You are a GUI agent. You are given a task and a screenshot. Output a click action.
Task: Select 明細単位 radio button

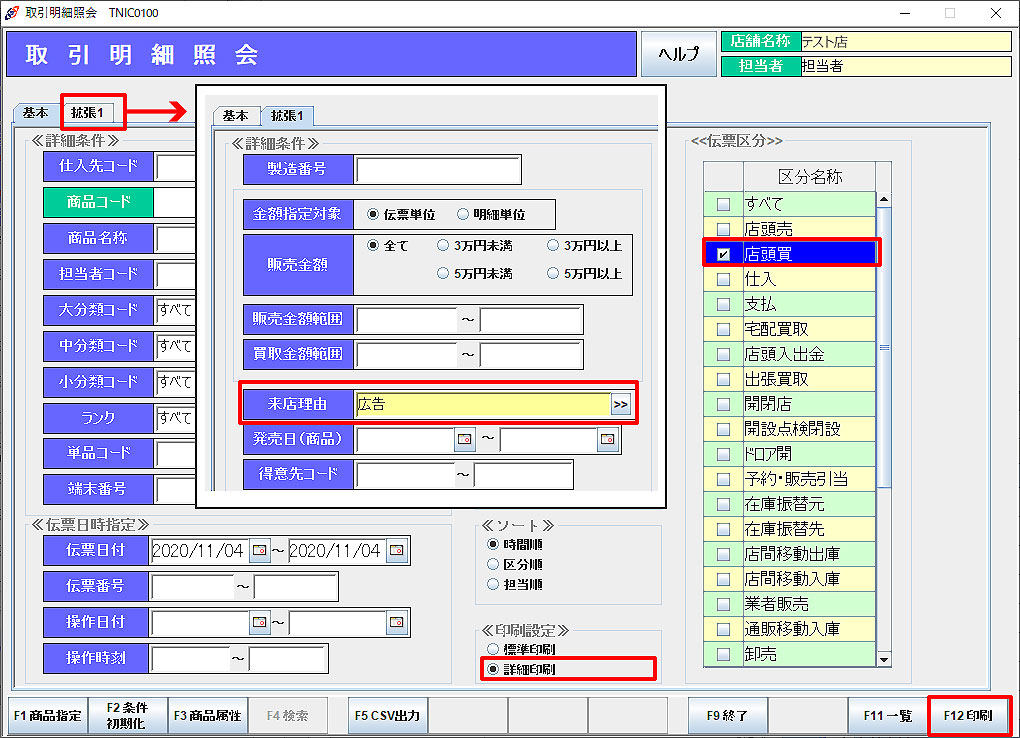click(463, 214)
